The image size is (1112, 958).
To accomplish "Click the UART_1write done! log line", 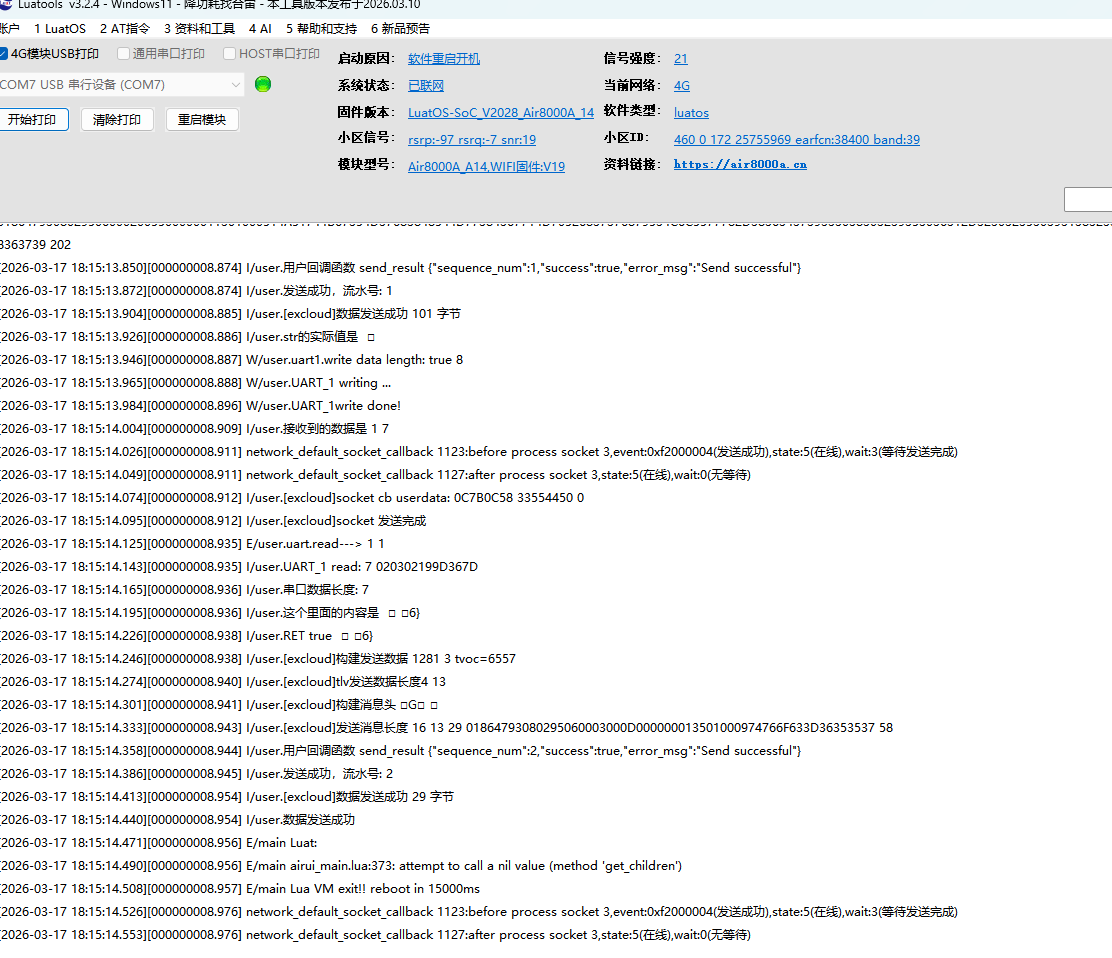I will [201, 406].
